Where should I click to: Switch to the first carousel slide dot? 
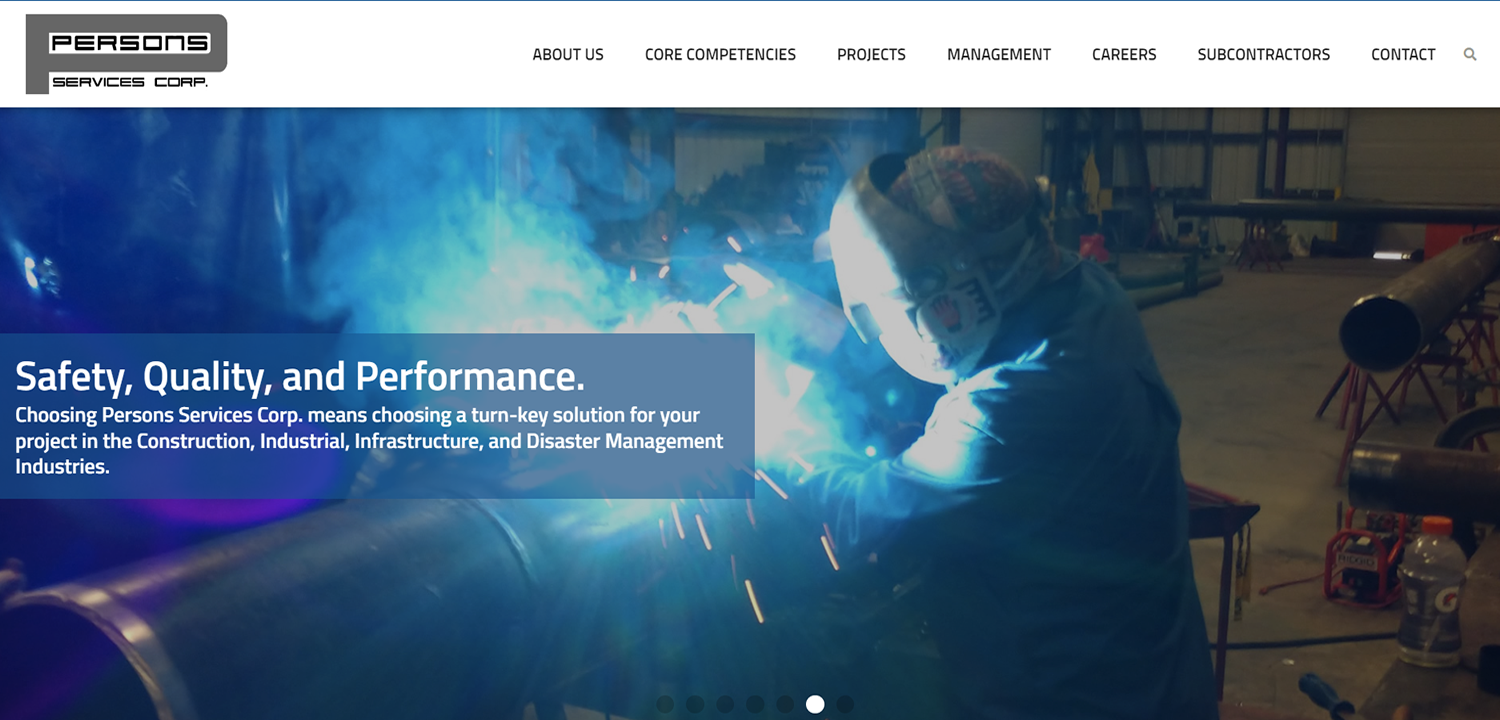coord(665,704)
